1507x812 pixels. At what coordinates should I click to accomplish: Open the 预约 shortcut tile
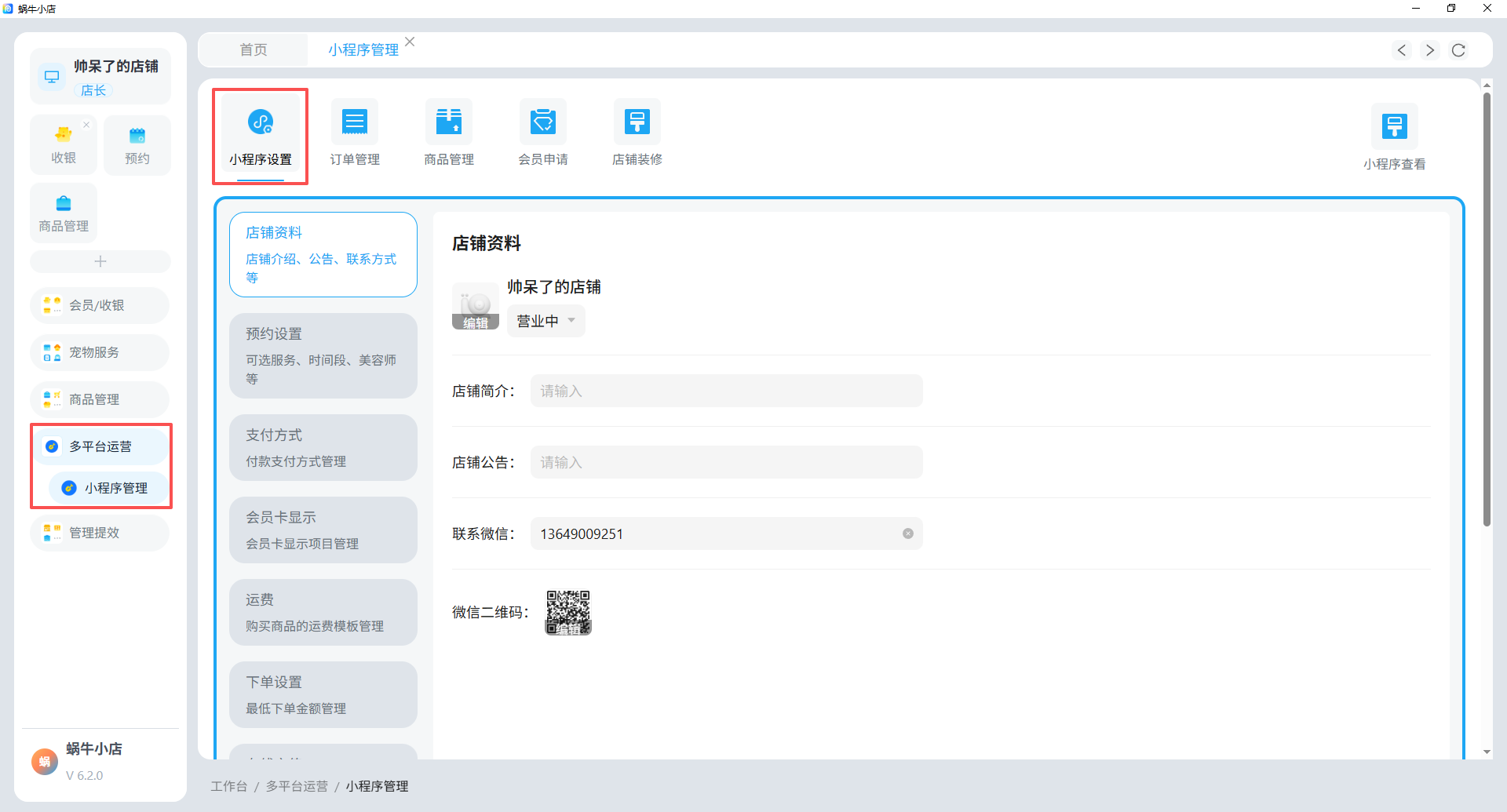click(137, 145)
